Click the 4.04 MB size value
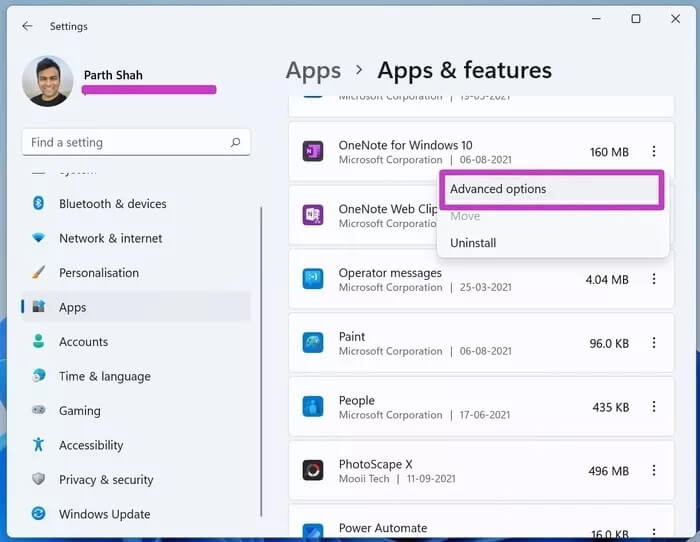The width and height of the screenshot is (700, 542). pos(607,279)
